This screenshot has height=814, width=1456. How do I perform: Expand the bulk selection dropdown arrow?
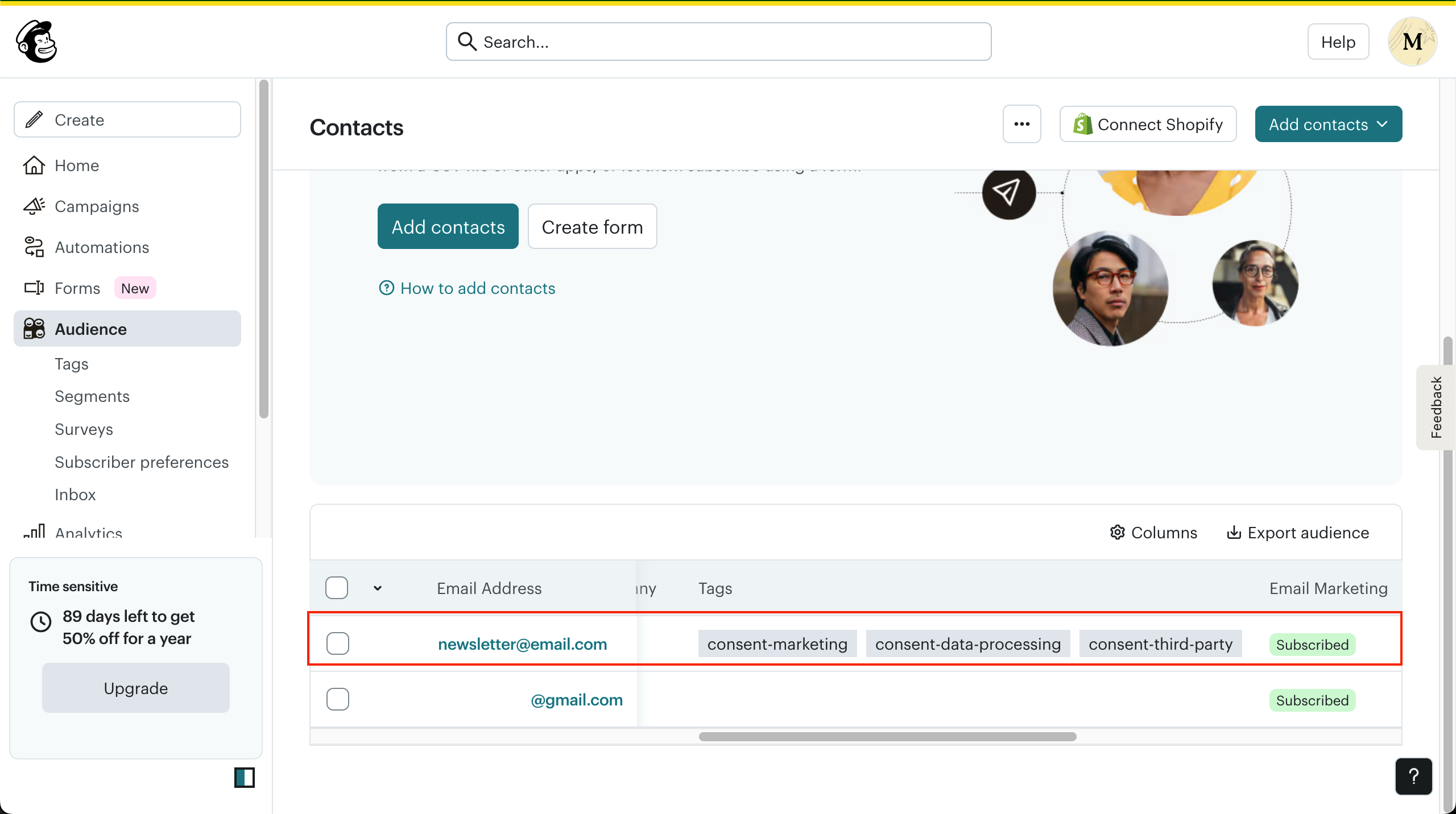(x=378, y=588)
